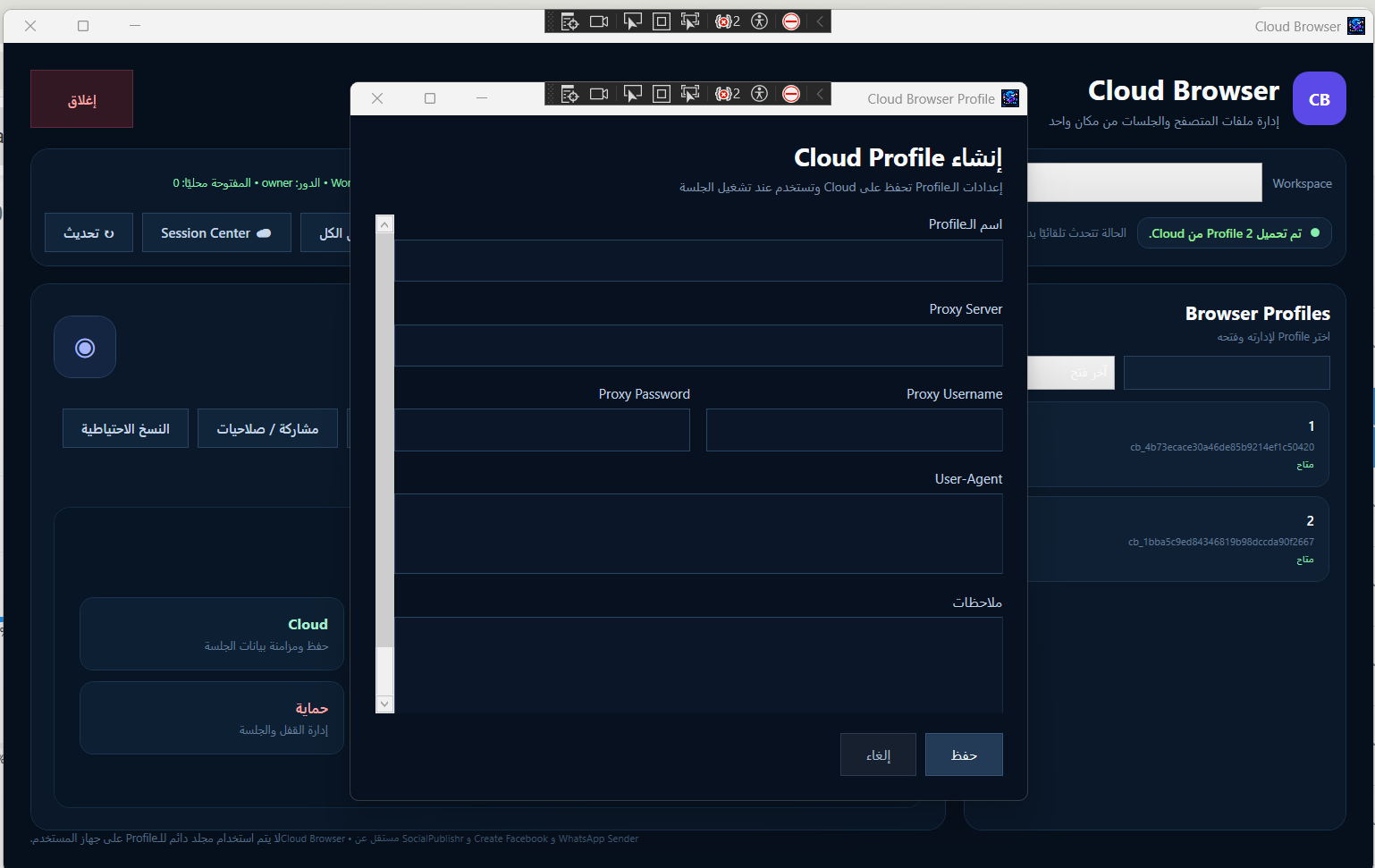Viewport: 1375px width, 868px height.
Task: Activate Select Element tool in Profile dialog toolbar
Action: 632,94
